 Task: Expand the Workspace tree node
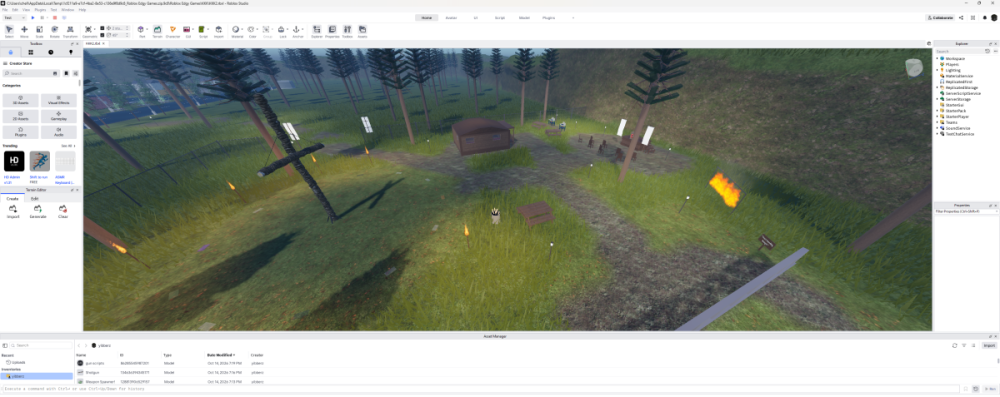tap(937, 59)
